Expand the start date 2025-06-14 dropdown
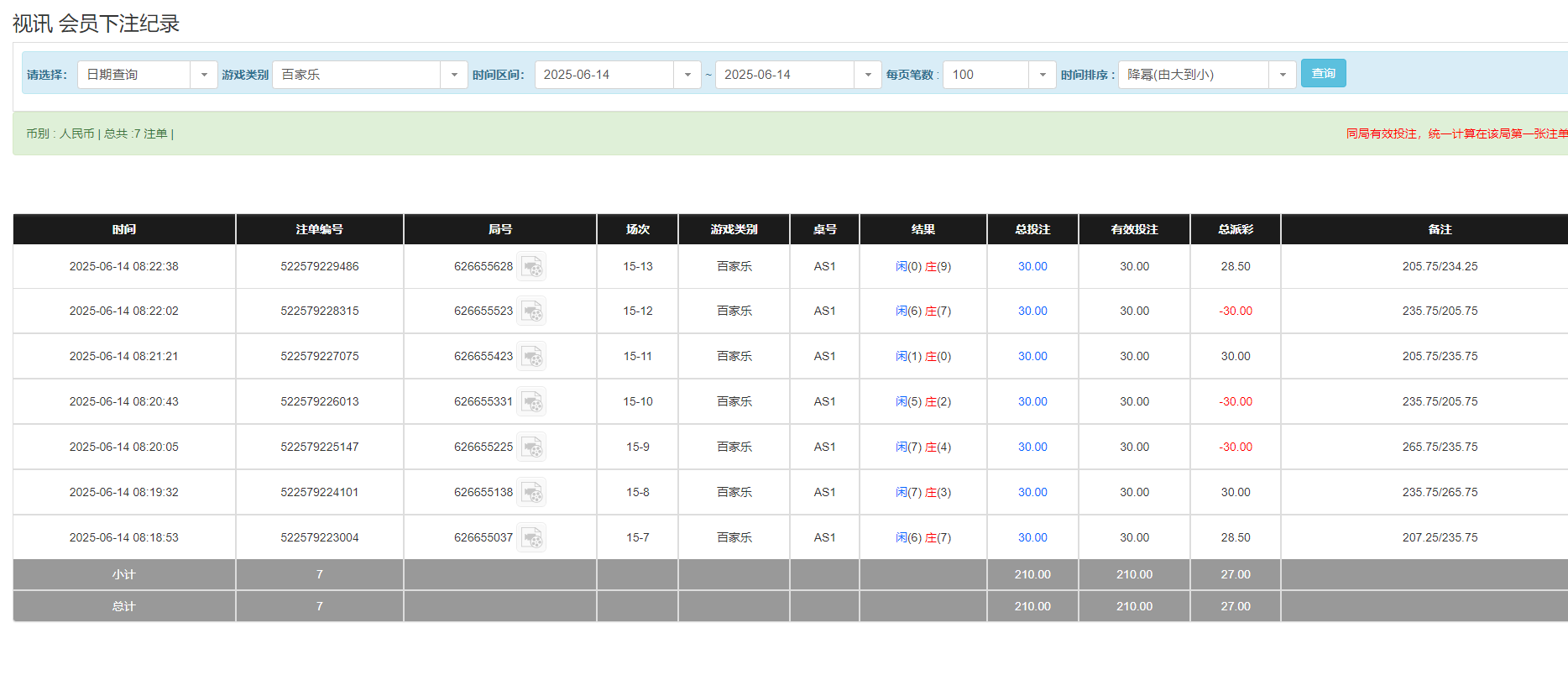The width and height of the screenshot is (1568, 675). (687, 75)
